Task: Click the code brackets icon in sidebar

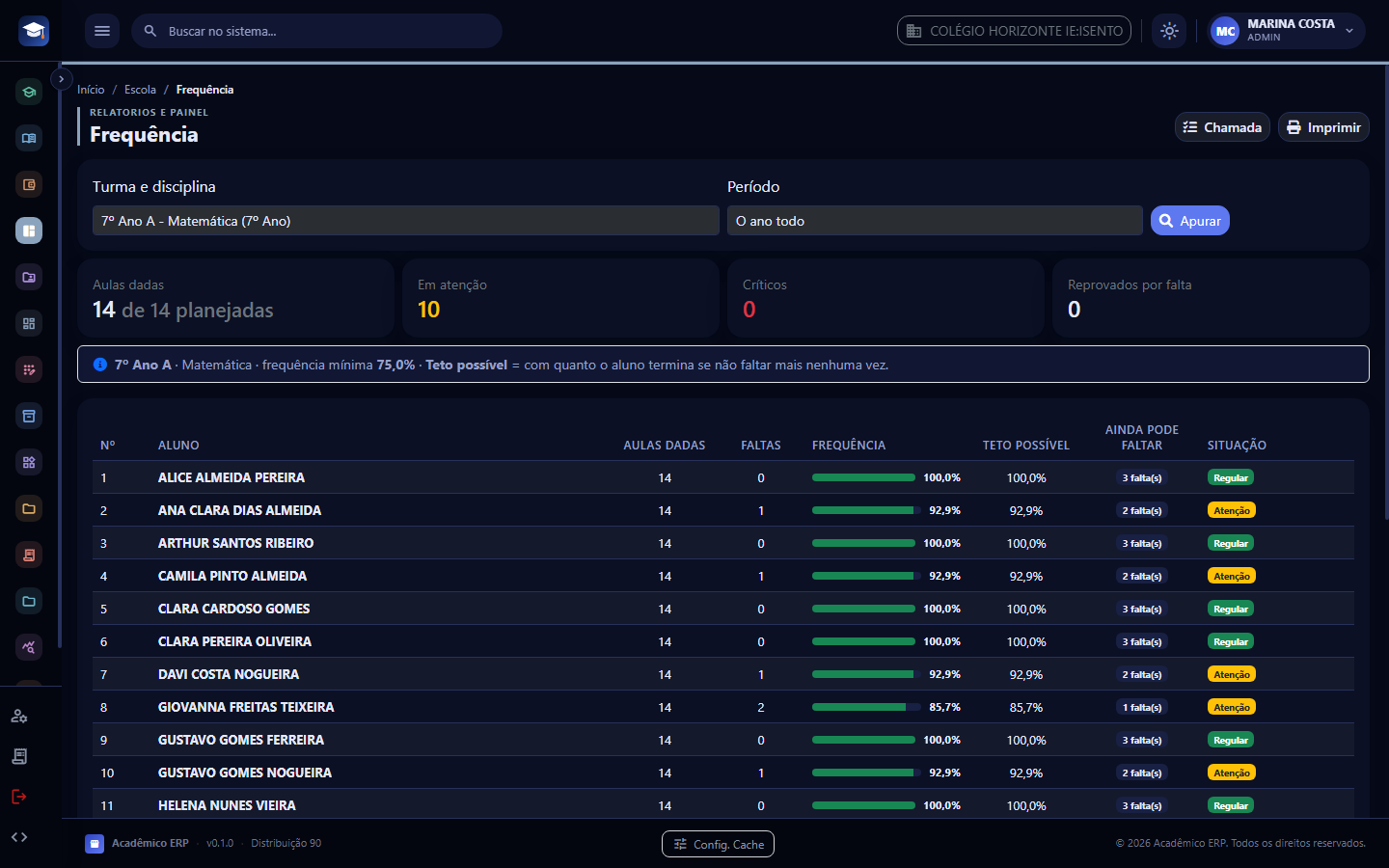Action: click(x=19, y=837)
